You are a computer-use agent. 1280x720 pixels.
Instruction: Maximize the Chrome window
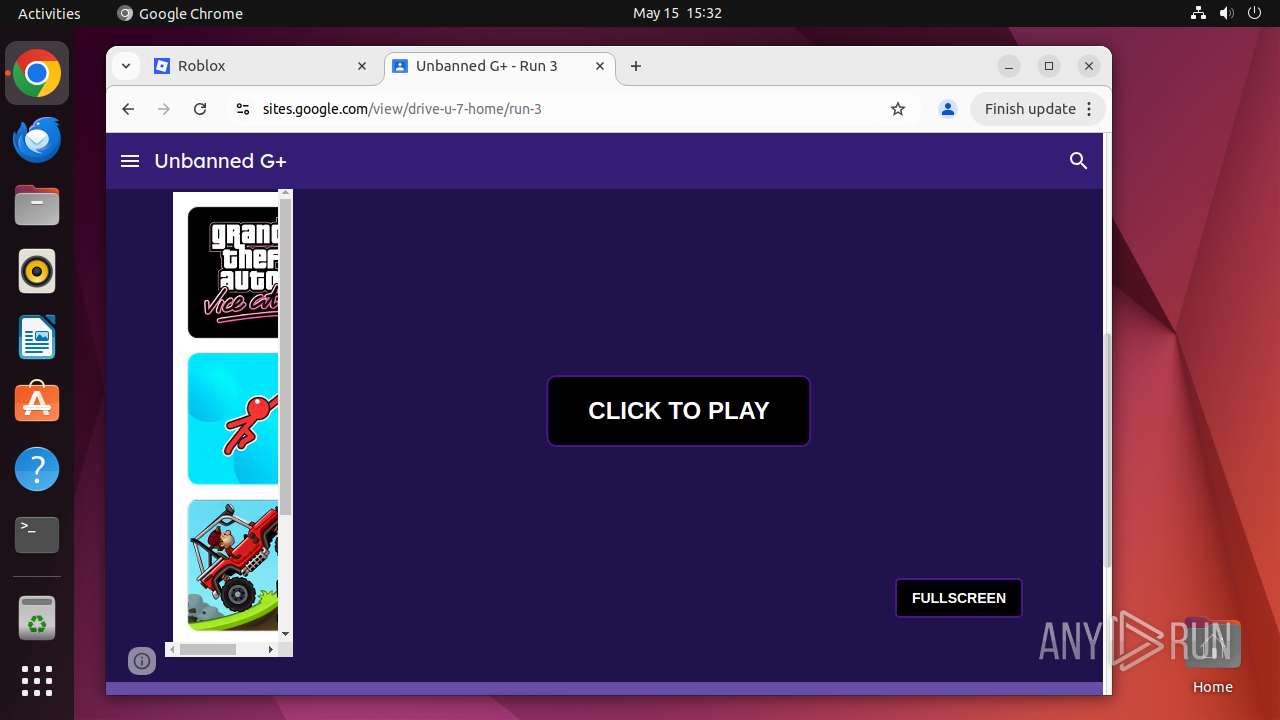(1049, 66)
